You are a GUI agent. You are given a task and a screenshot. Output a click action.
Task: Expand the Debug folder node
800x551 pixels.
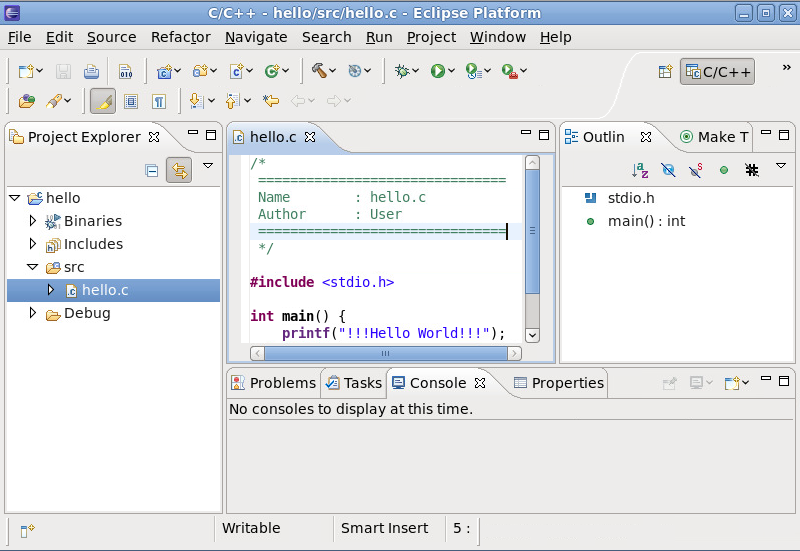[x=33, y=313]
